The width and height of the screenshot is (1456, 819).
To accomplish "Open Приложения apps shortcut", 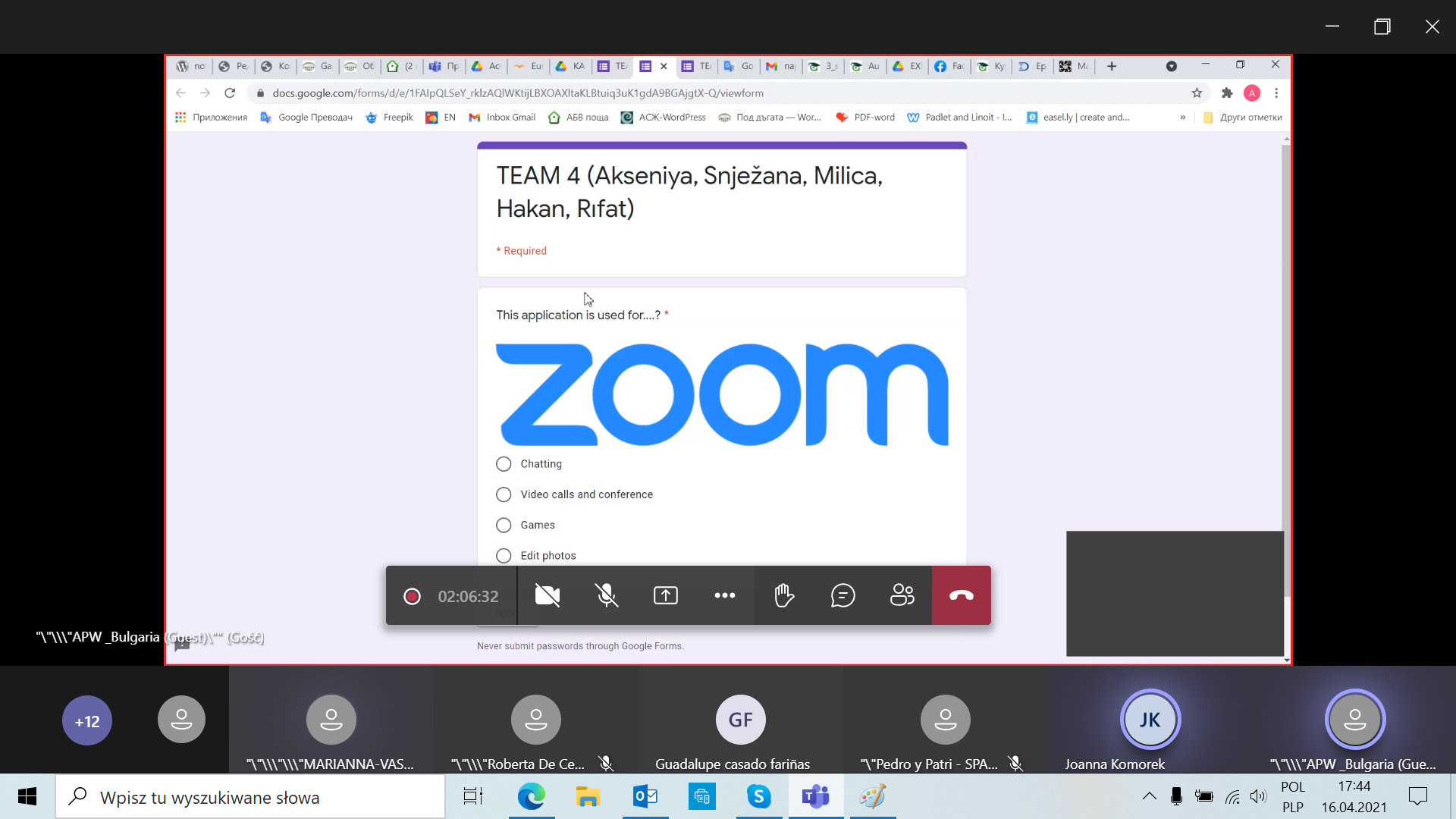I will pyautogui.click(x=211, y=117).
